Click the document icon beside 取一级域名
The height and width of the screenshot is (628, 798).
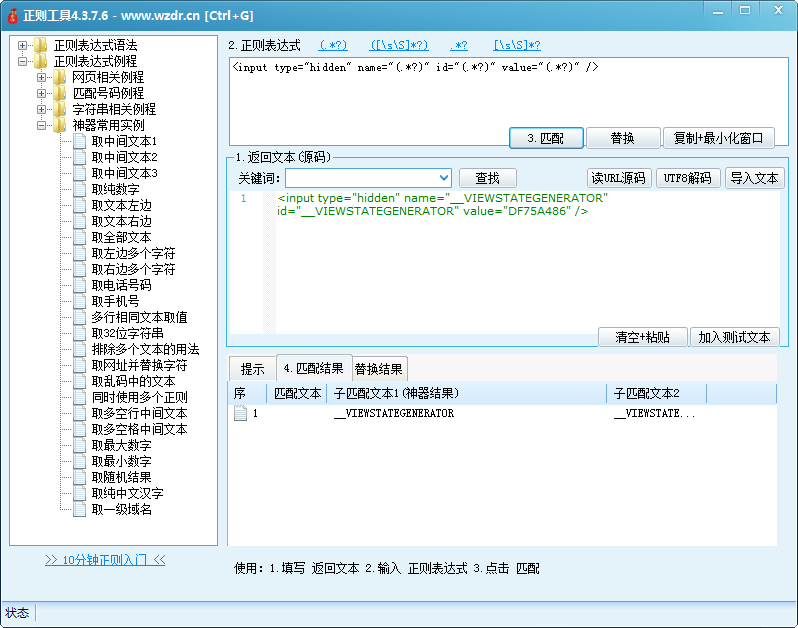coord(79,509)
